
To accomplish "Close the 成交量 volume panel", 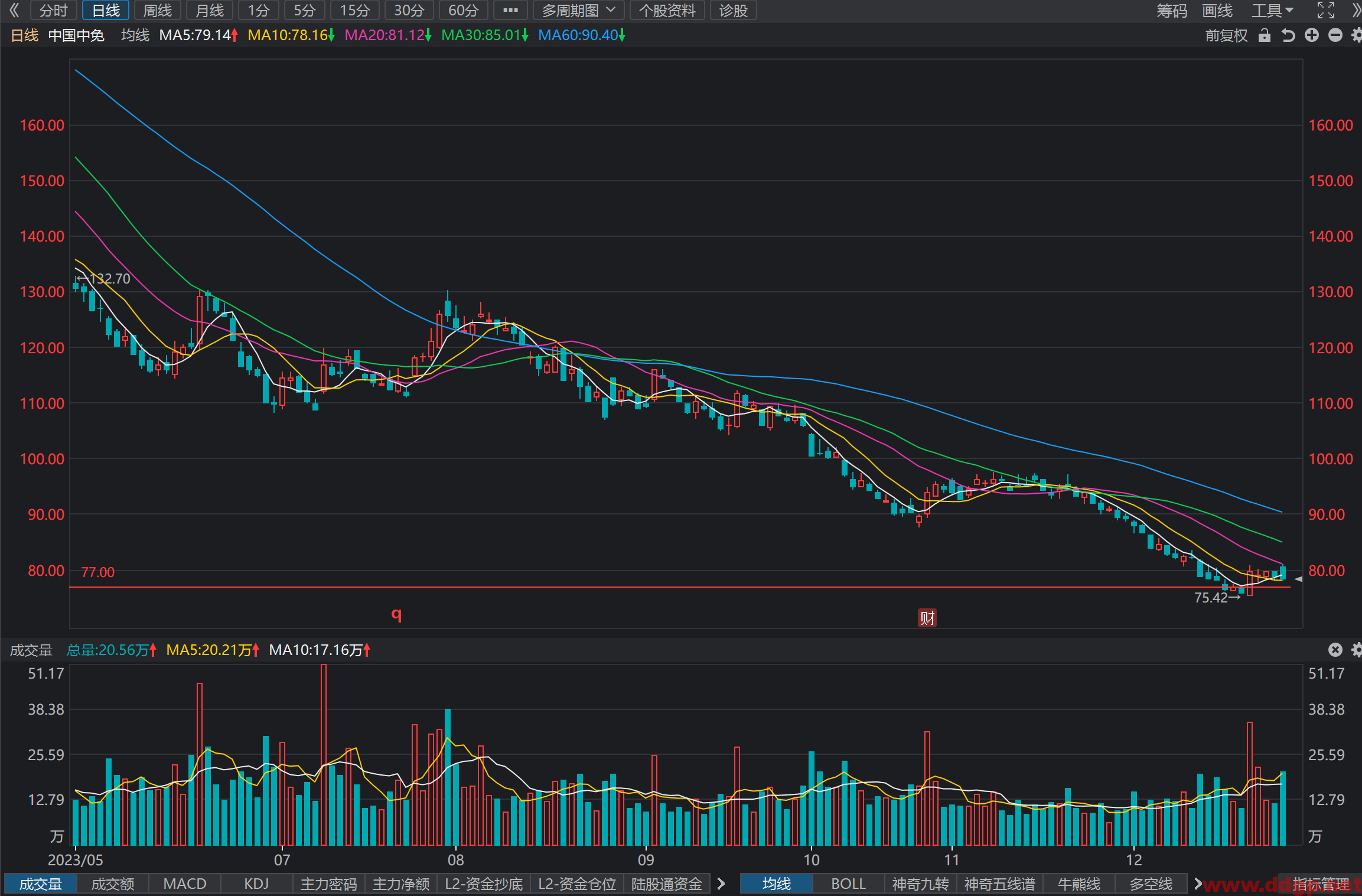I will [1335, 650].
